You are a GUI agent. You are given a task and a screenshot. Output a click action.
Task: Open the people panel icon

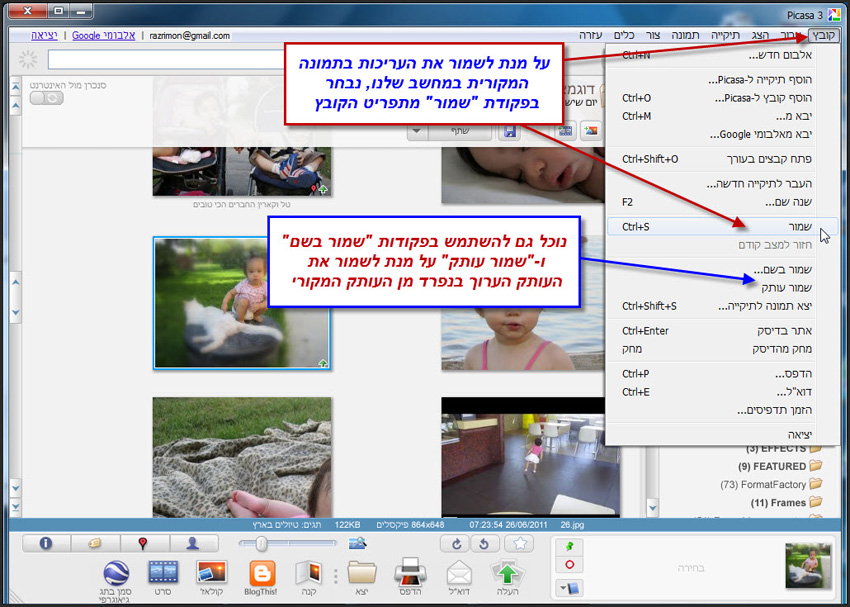pyautogui.click(x=194, y=543)
